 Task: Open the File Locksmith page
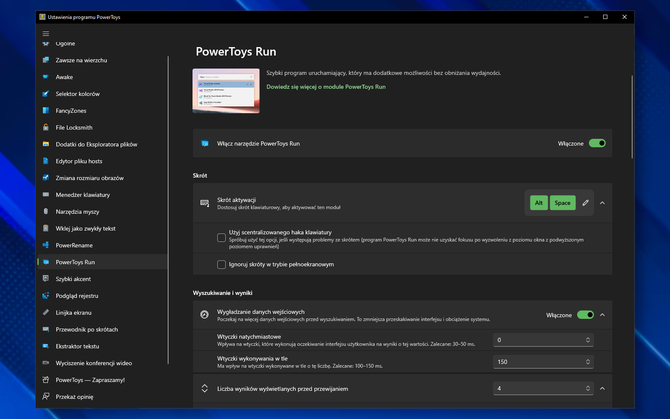pos(102,127)
